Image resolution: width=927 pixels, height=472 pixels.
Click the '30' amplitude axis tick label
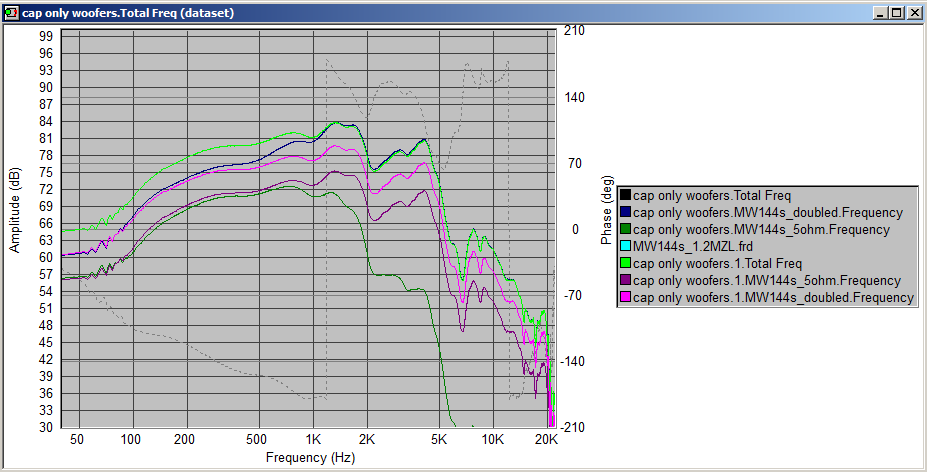point(46,427)
